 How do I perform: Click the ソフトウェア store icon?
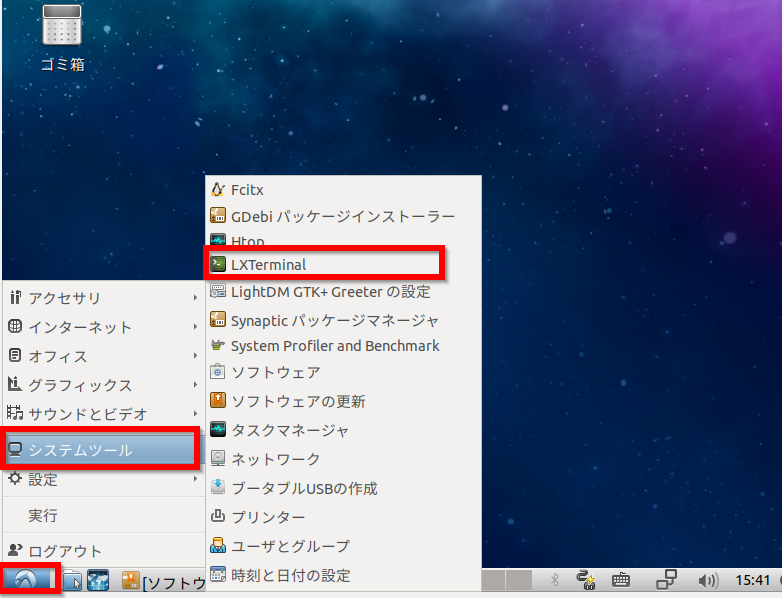point(217,372)
